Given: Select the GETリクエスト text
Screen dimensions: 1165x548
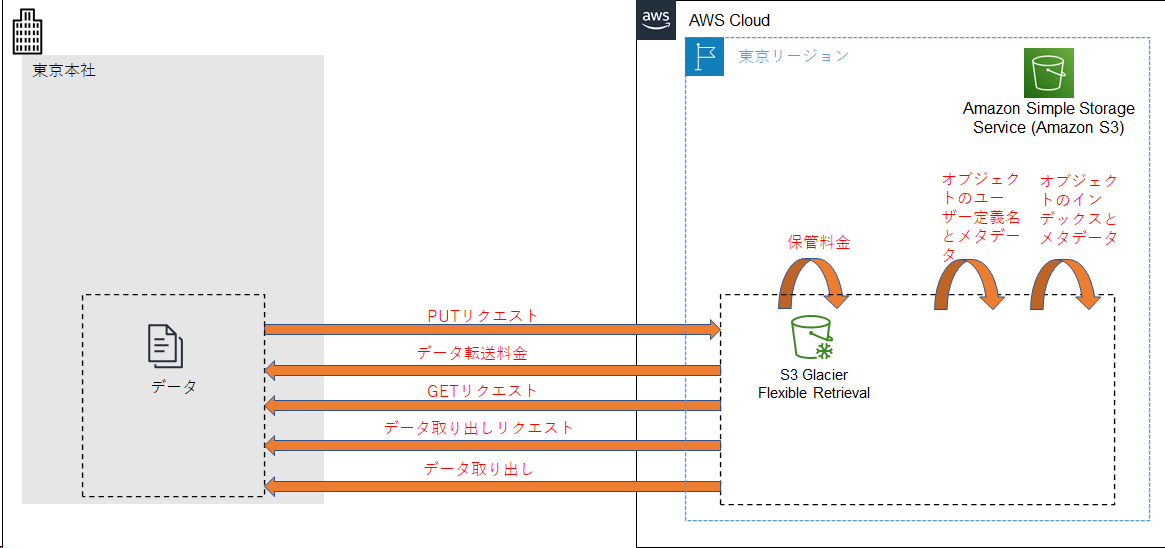Looking at the screenshot, I should coord(482,390).
